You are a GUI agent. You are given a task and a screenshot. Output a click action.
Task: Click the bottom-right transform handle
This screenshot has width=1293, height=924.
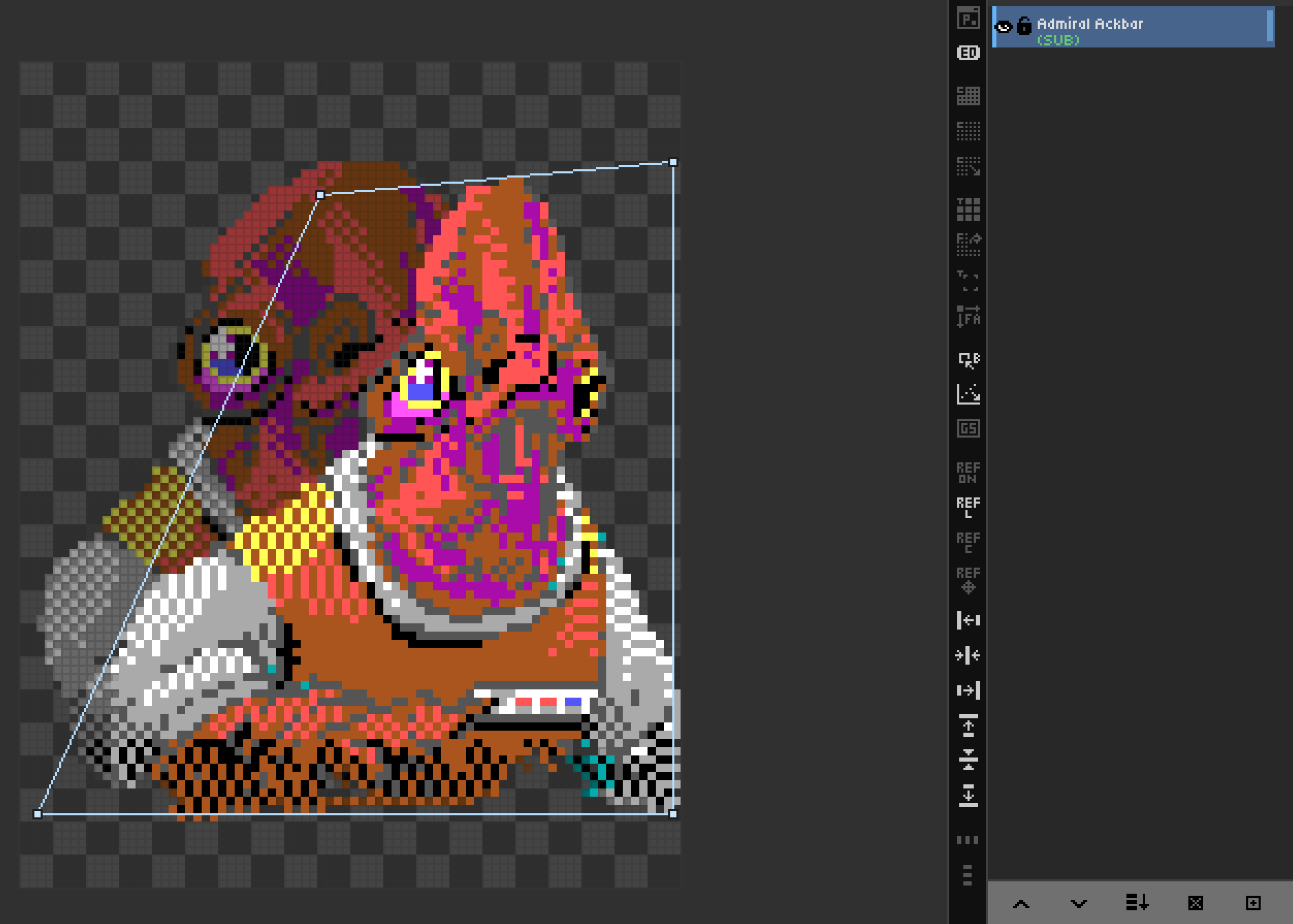[673, 814]
